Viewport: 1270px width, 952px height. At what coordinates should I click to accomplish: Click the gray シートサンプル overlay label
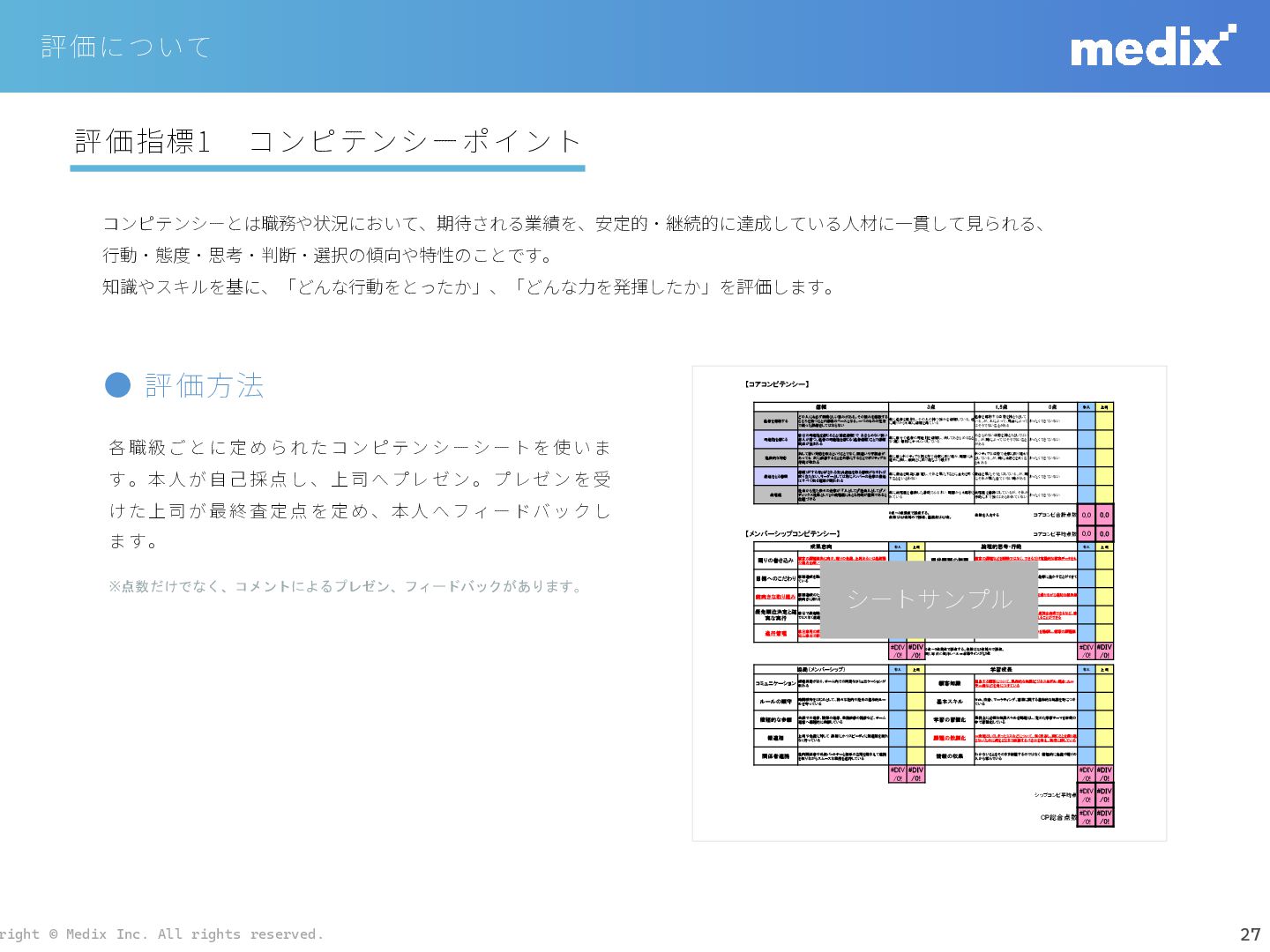(929, 599)
